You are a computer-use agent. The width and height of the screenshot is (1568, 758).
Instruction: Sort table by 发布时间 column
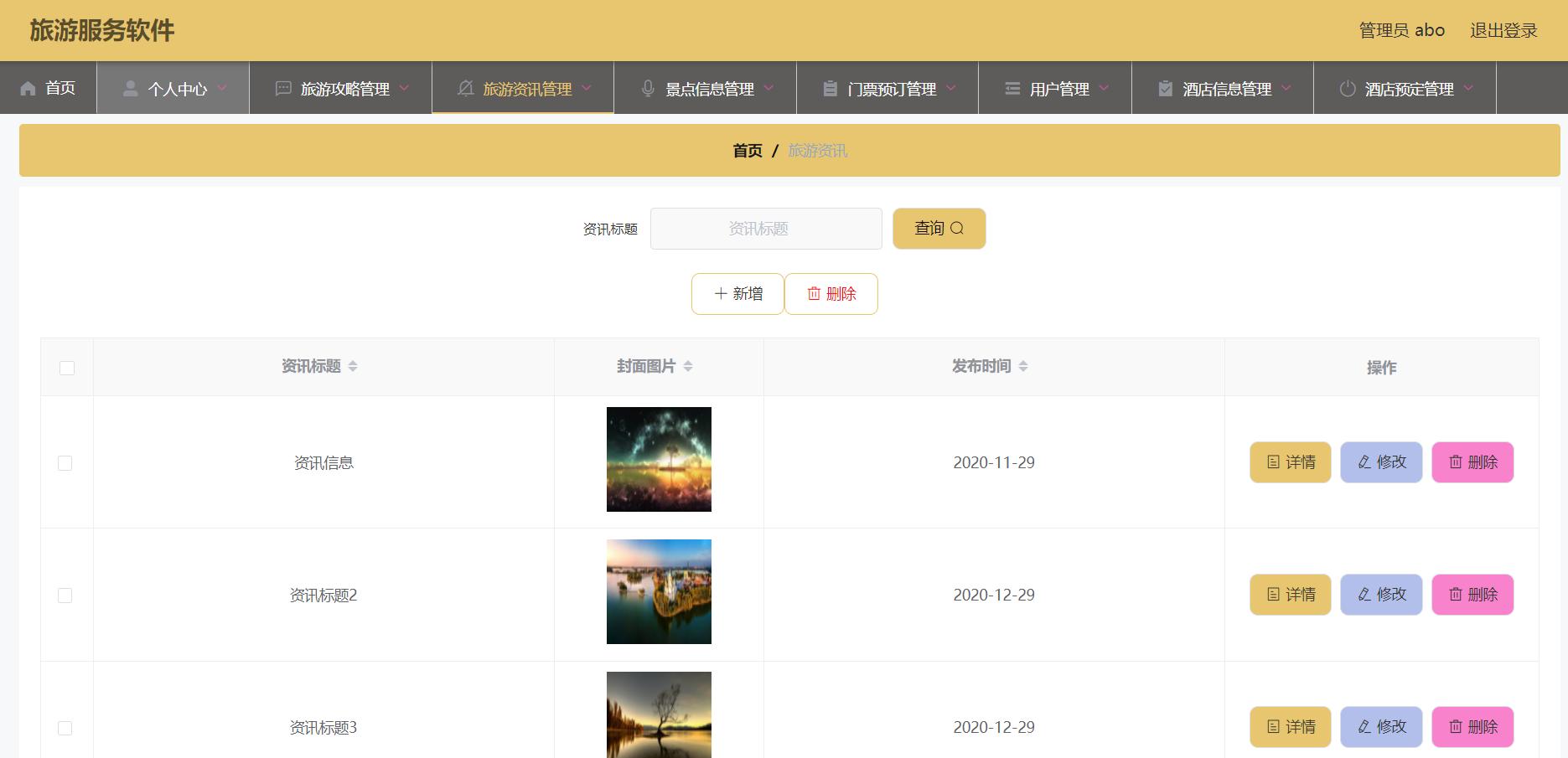click(1023, 366)
